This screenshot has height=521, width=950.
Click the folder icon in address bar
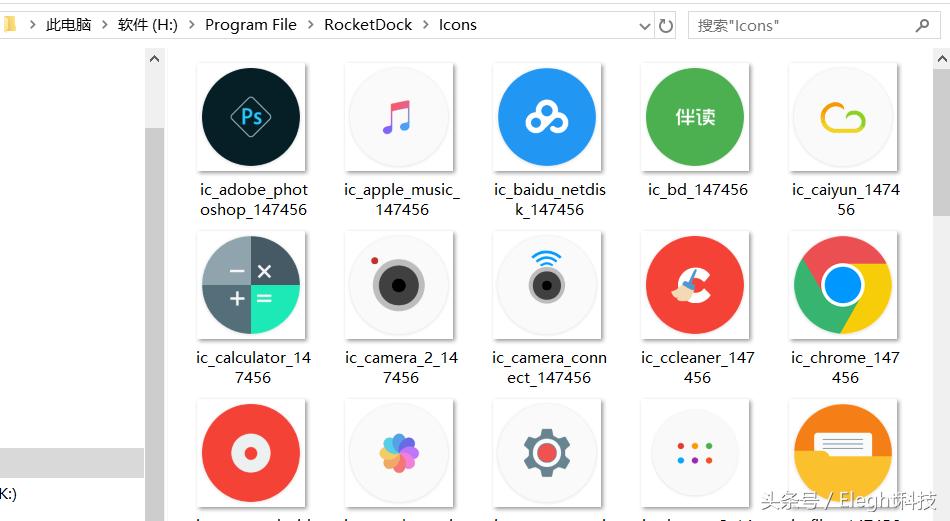10,25
